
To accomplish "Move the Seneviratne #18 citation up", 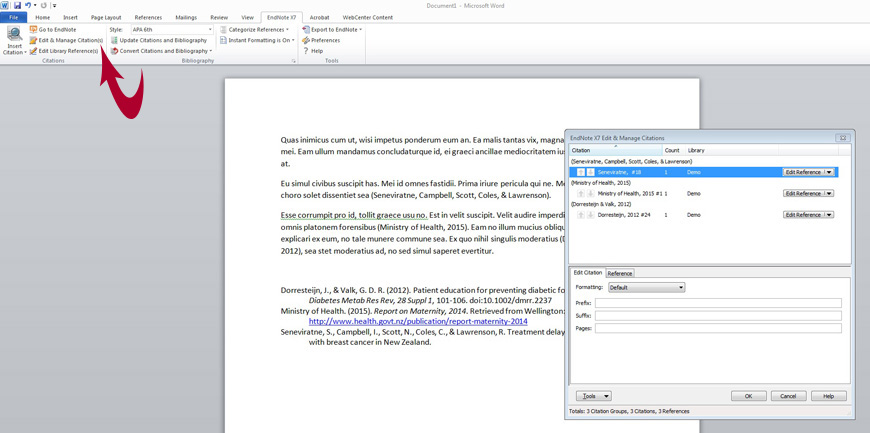I will pyautogui.click(x=581, y=172).
